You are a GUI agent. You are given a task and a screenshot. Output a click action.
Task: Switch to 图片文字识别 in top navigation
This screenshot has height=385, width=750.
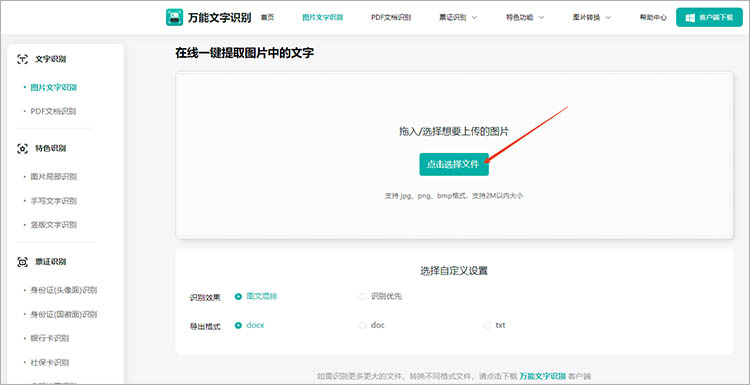click(322, 17)
